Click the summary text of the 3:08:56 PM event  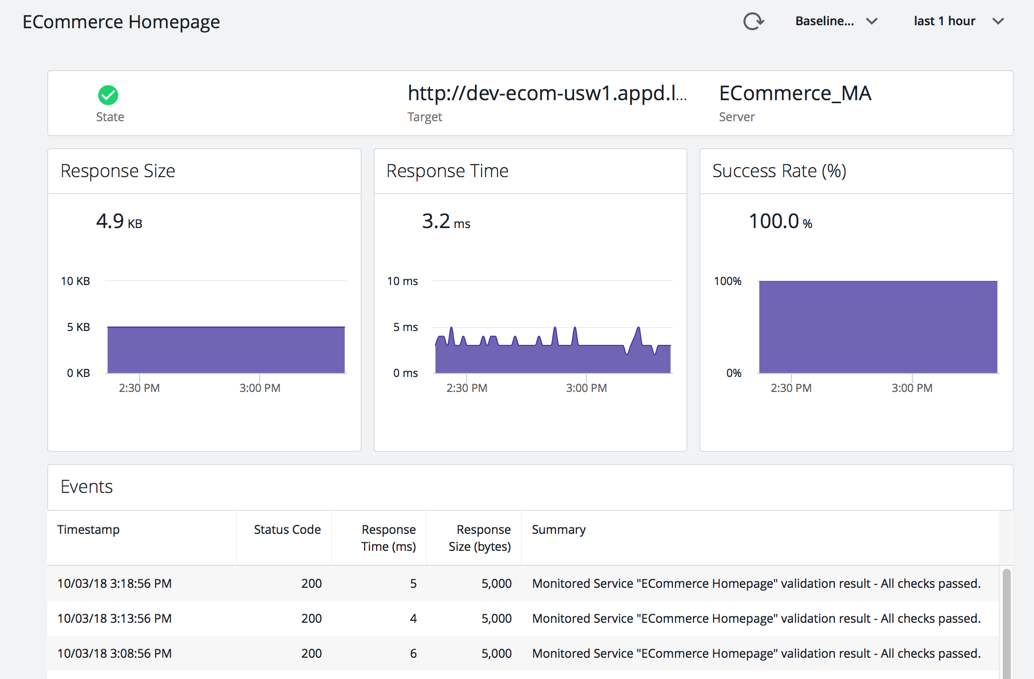(756, 653)
